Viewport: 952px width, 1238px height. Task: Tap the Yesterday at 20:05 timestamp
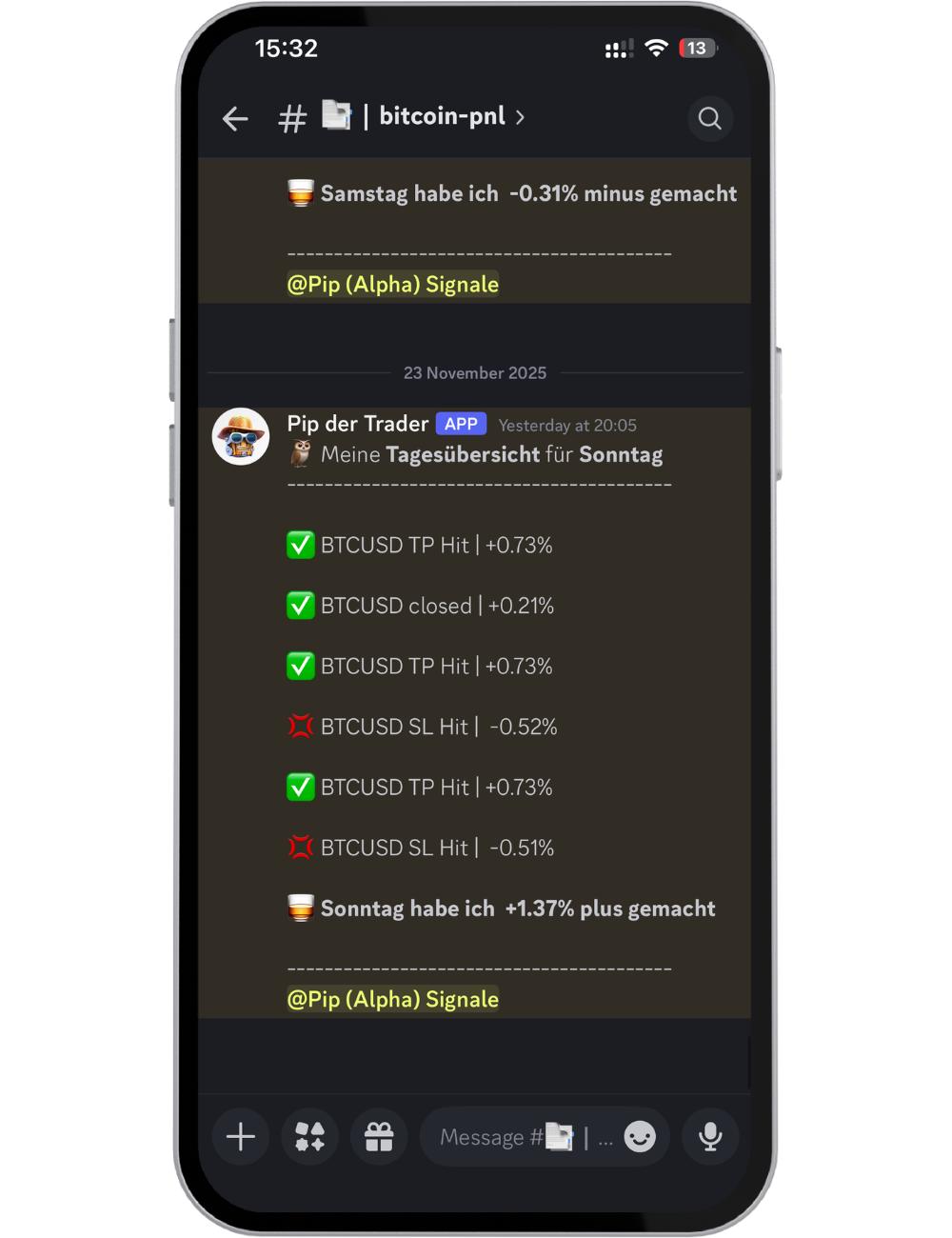pyautogui.click(x=567, y=426)
